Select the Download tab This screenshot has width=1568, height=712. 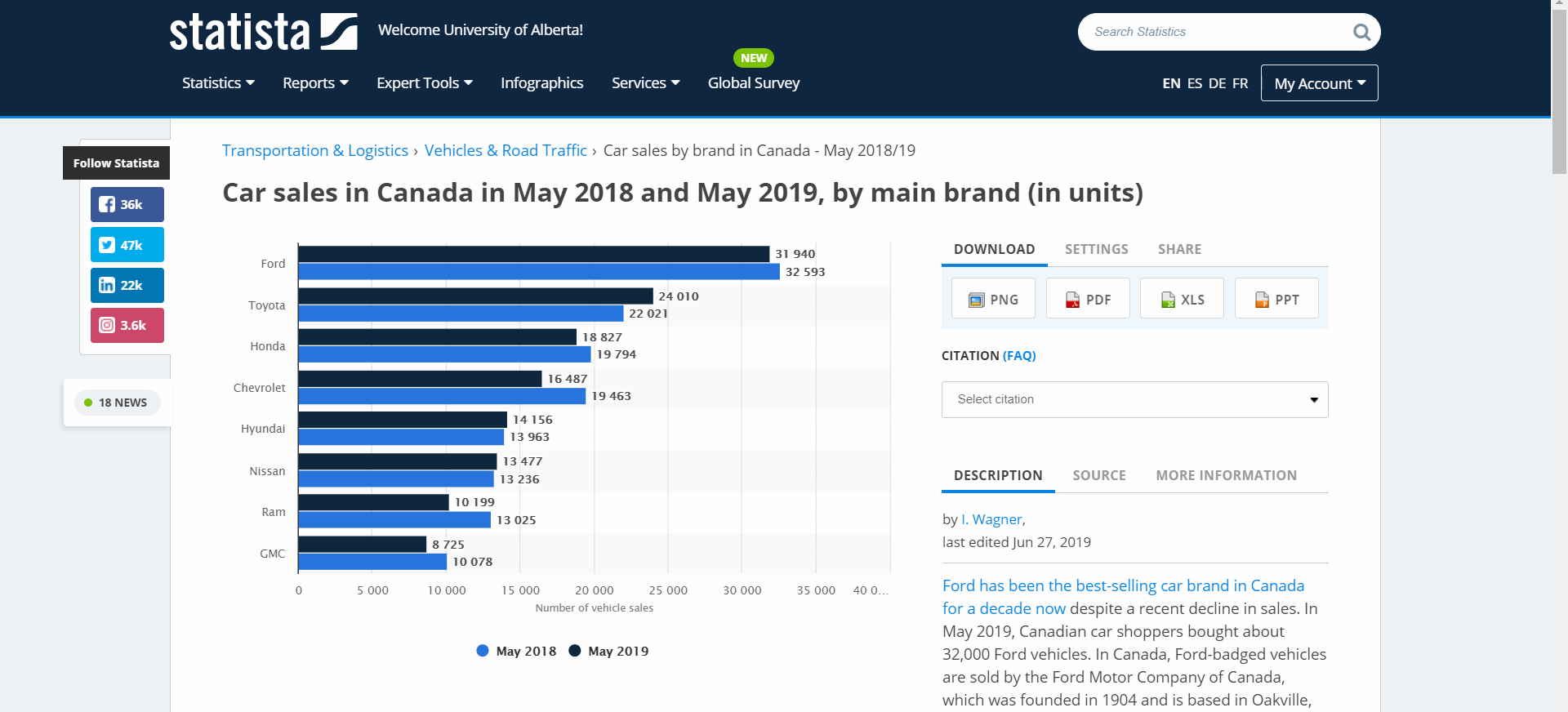(994, 249)
